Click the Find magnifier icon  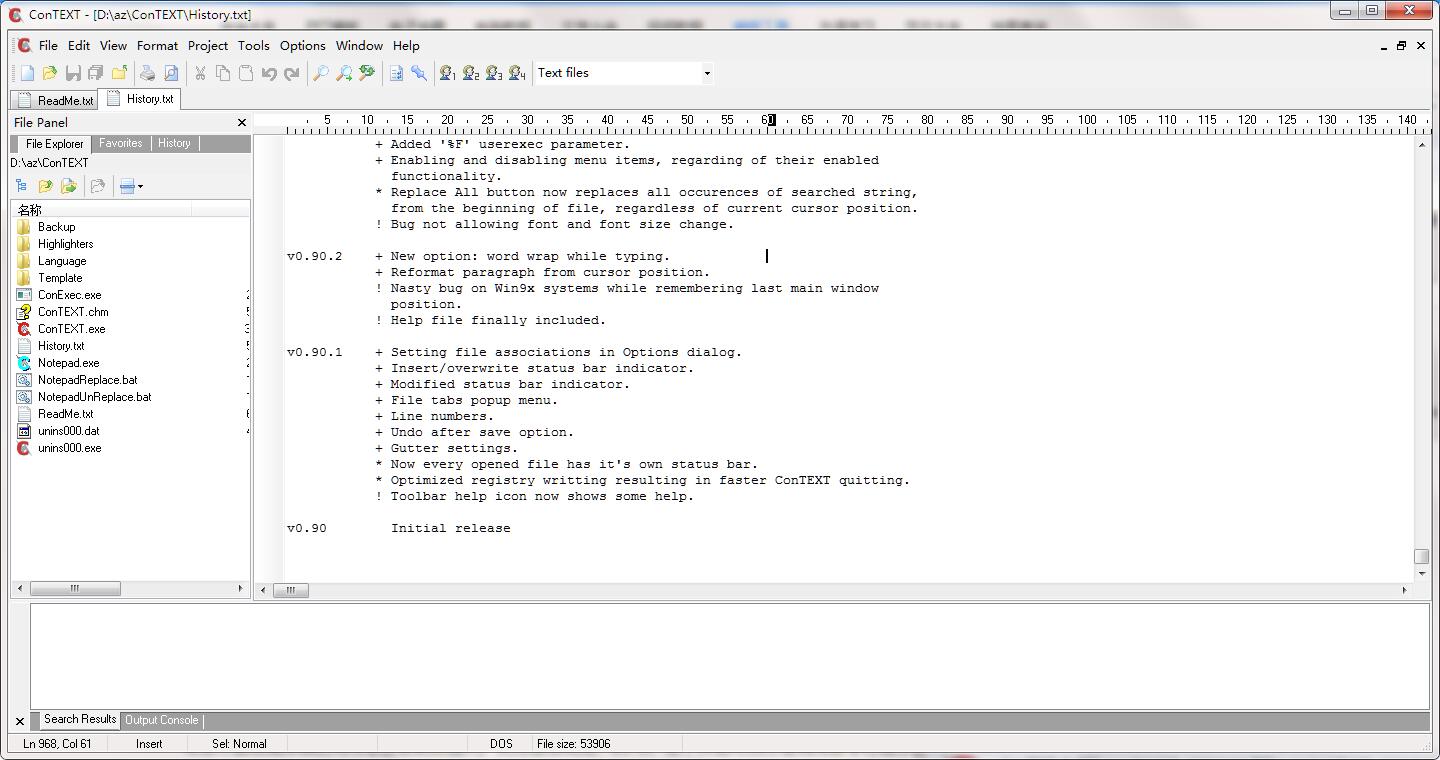tap(320, 73)
